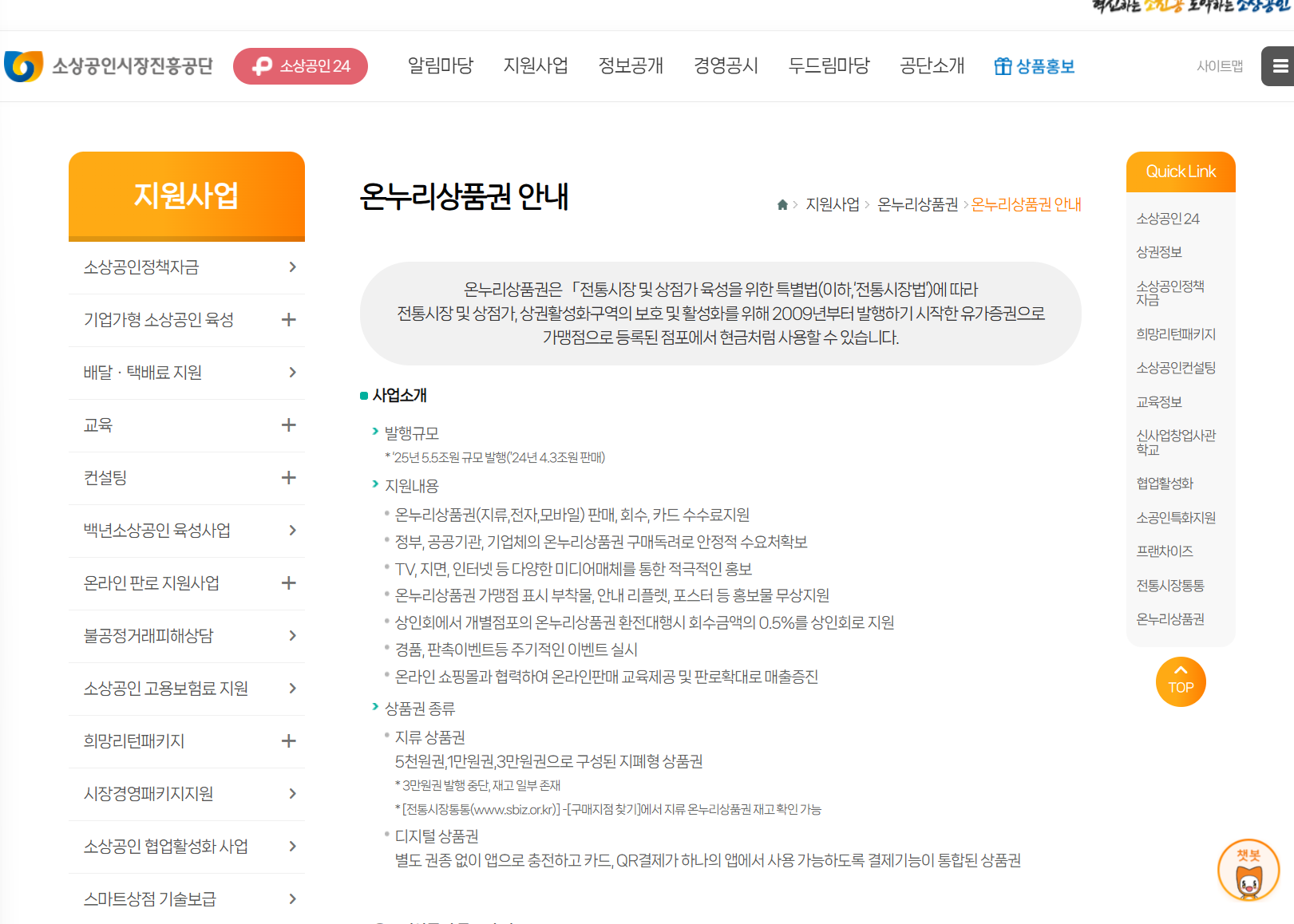Click 지원사업 breadcrumb link
The height and width of the screenshot is (924, 1294).
833,205
